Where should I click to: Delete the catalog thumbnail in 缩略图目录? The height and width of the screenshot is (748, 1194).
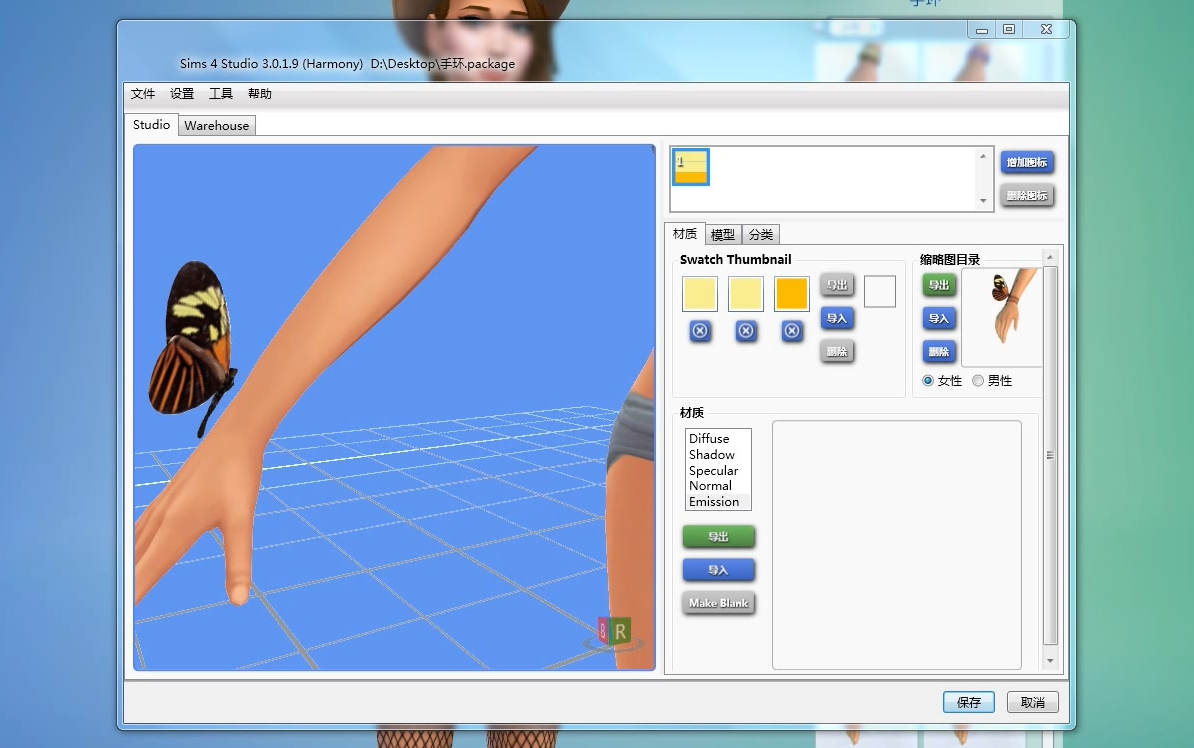point(939,351)
